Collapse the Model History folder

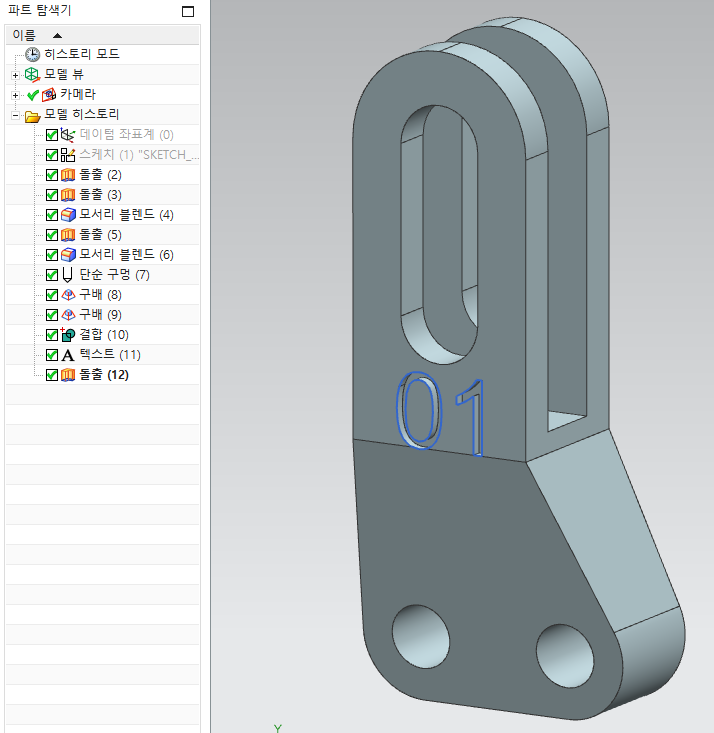tap(15, 115)
